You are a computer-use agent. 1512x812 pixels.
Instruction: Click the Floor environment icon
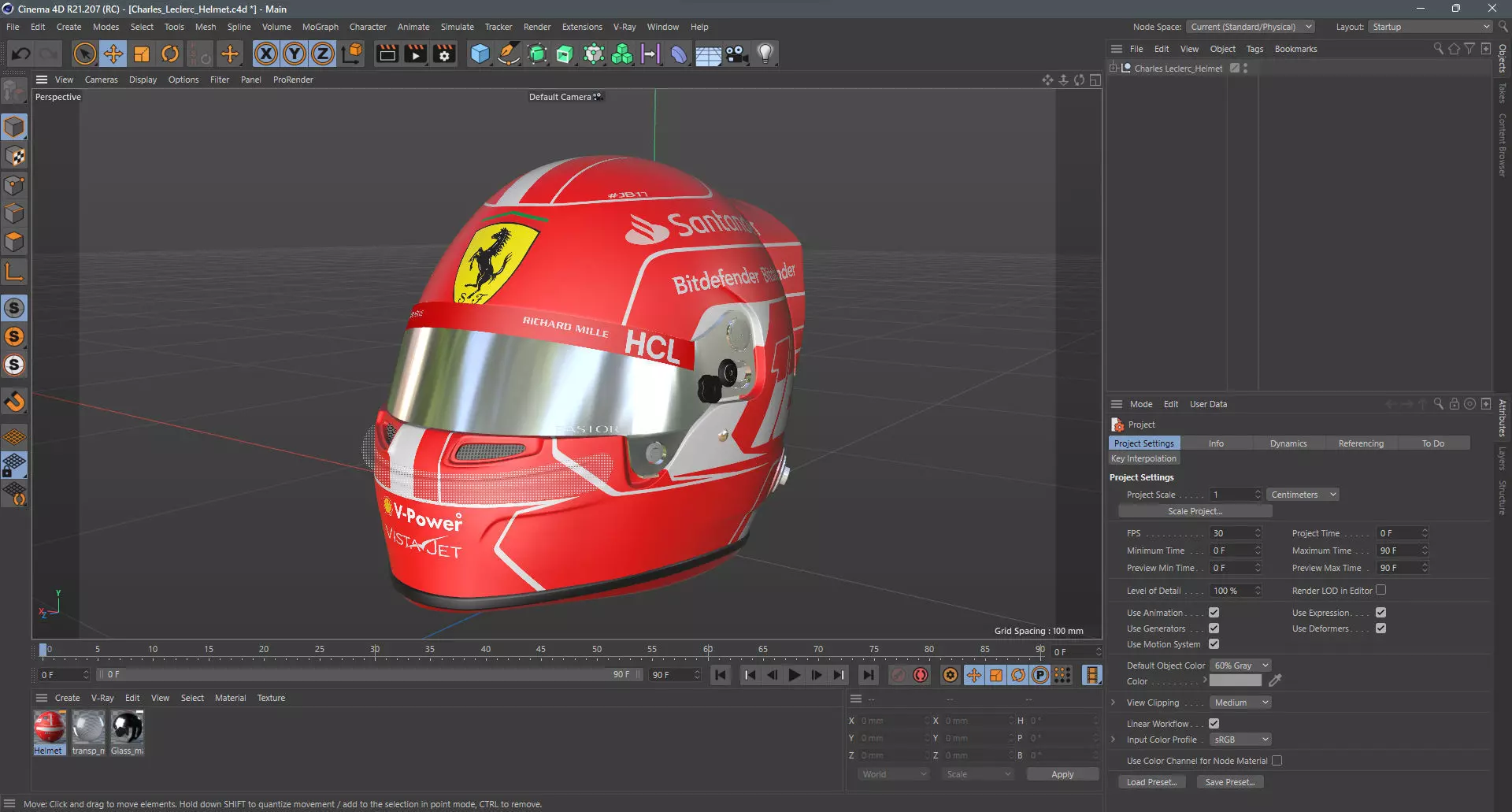708,54
